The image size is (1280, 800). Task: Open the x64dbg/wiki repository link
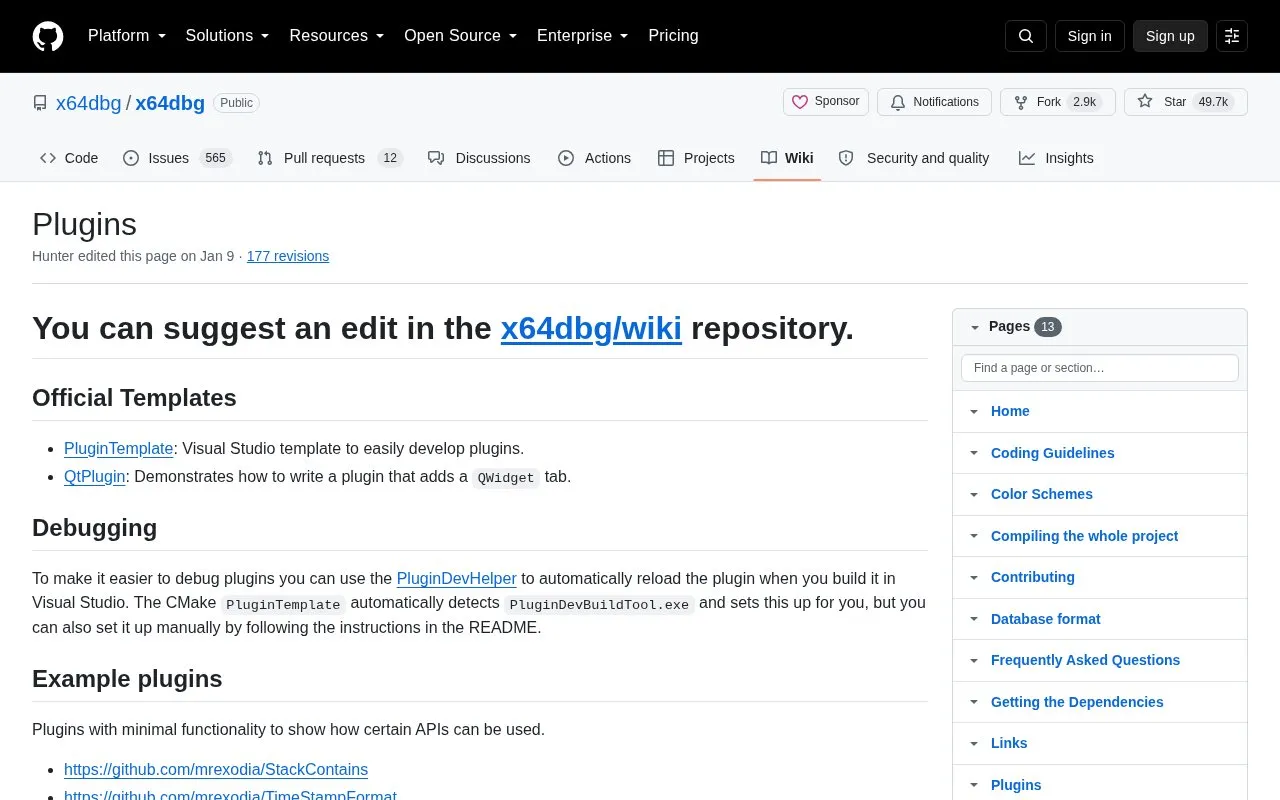(591, 328)
